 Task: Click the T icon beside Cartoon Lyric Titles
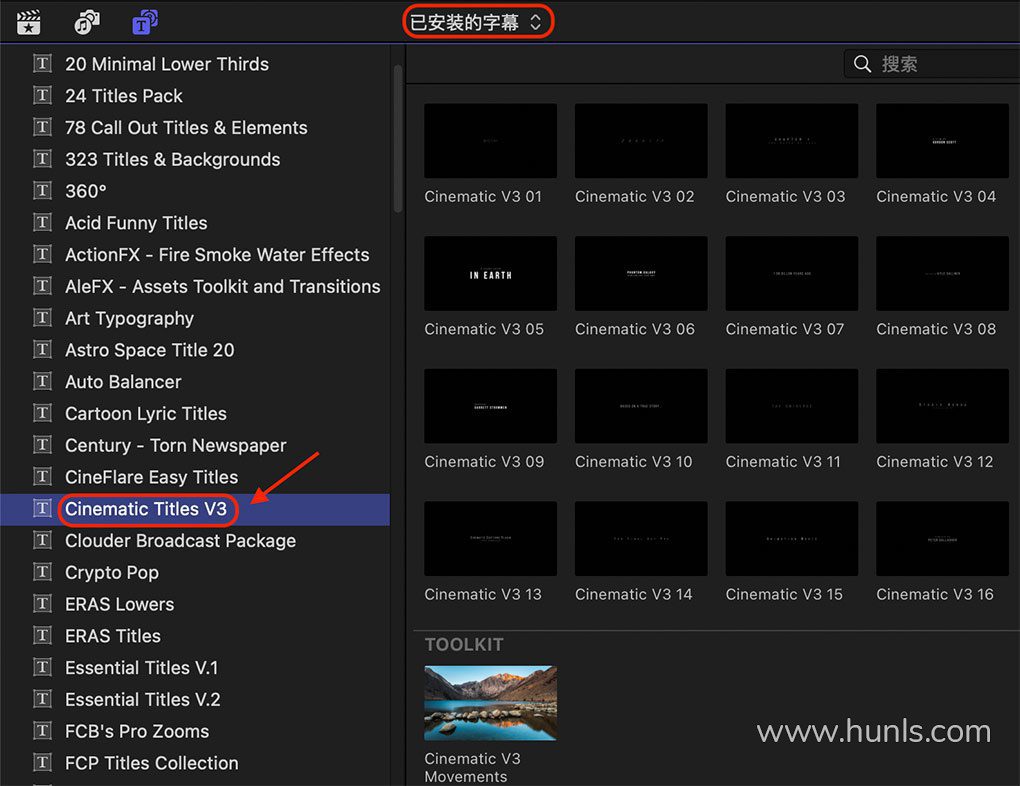pyautogui.click(x=42, y=413)
